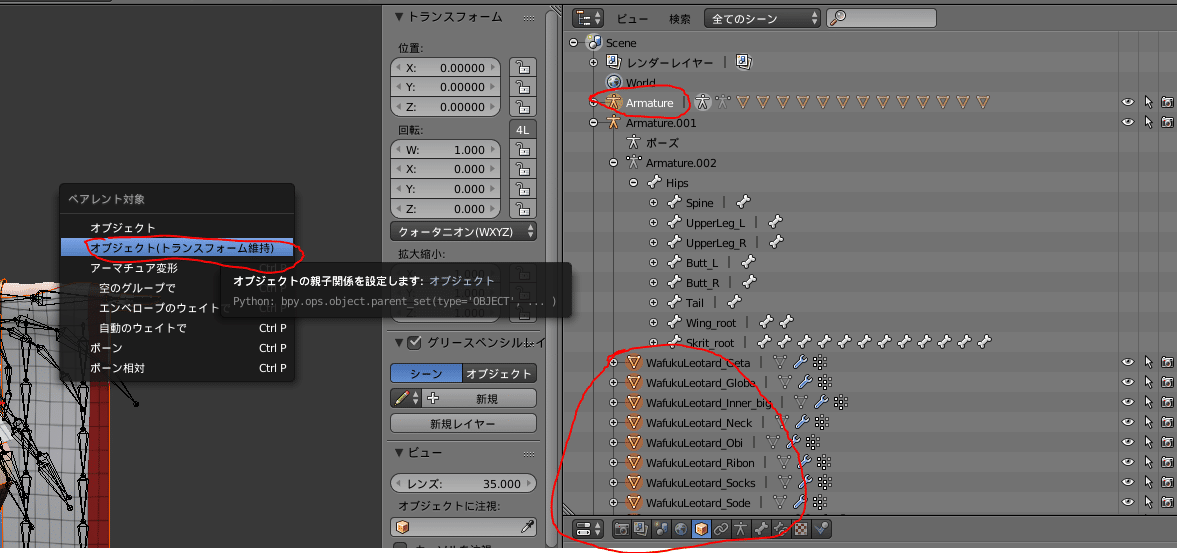The height and width of the screenshot is (553, 1177).
Task: Click the mesh data icon on WafukuLeotard_Obi
Action: tap(773, 443)
